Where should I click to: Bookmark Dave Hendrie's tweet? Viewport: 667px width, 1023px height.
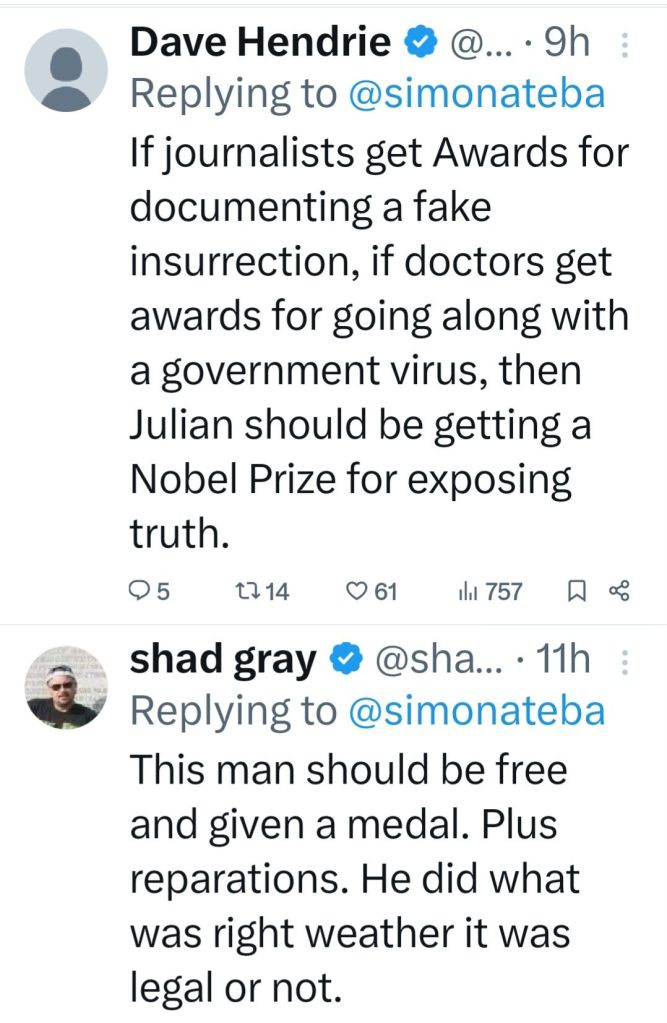(576, 592)
